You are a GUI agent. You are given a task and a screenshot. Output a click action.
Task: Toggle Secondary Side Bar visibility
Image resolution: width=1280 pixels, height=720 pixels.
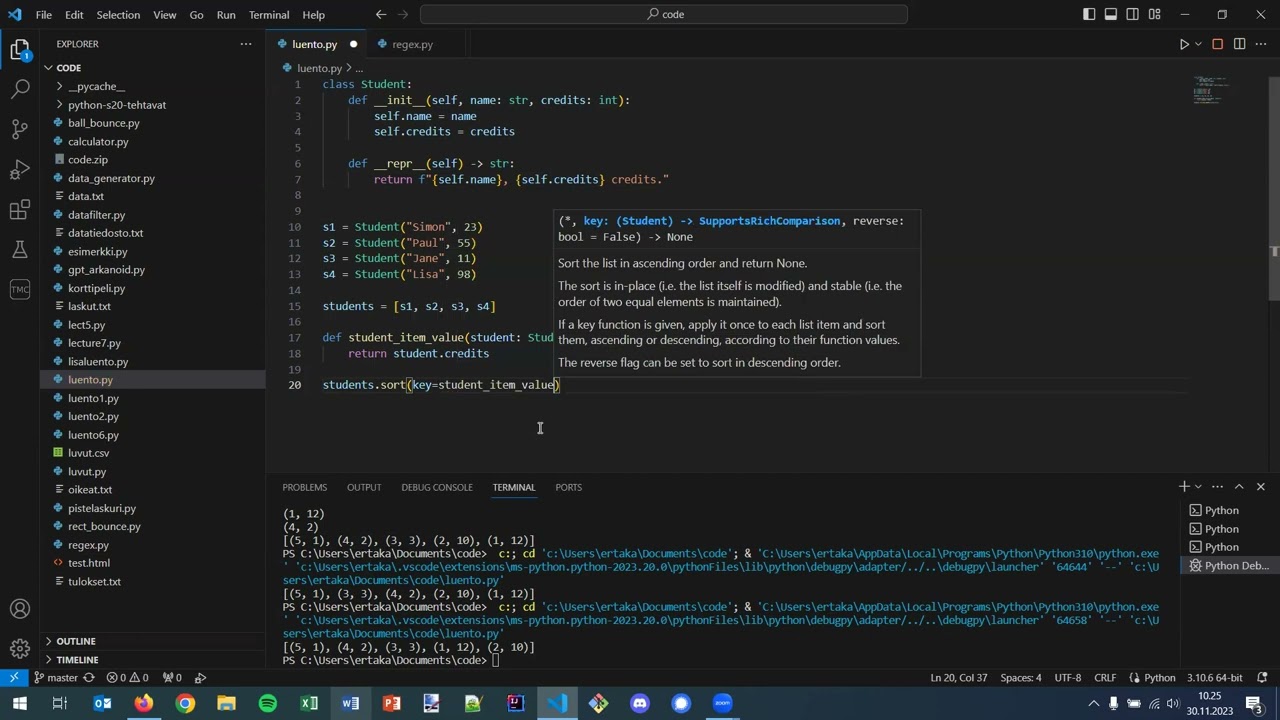click(x=1133, y=14)
